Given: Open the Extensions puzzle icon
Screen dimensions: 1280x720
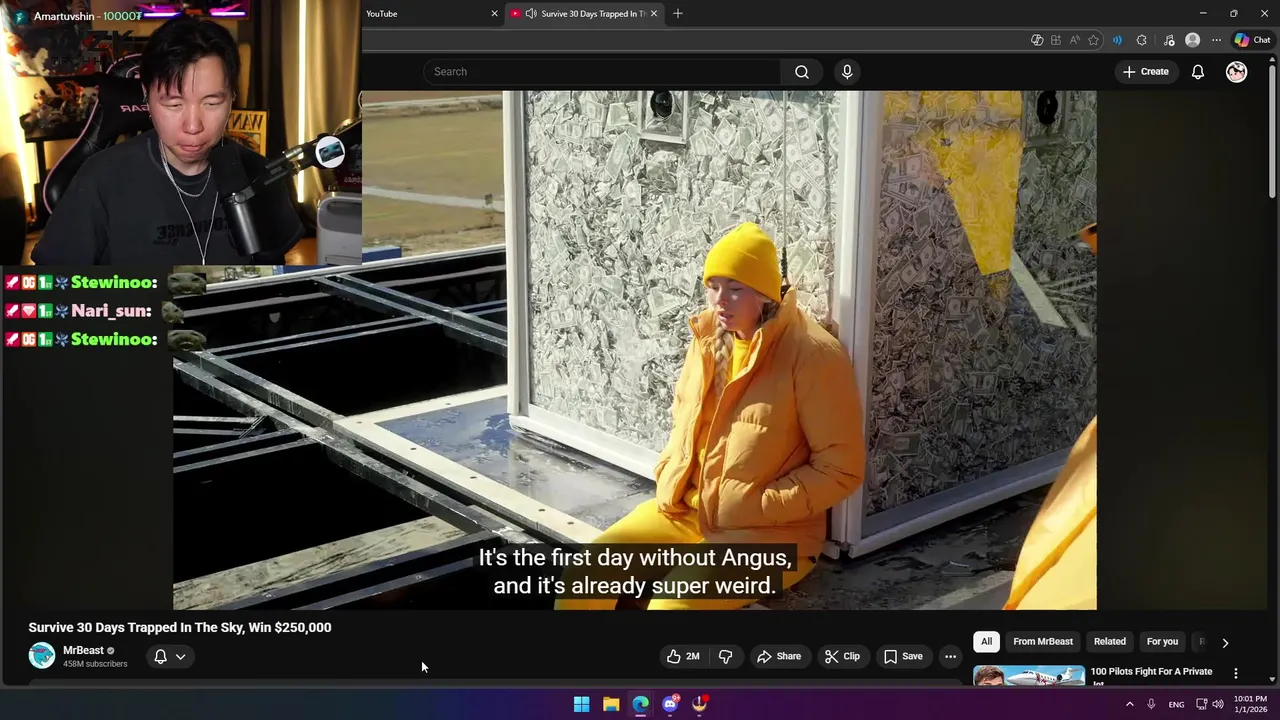Looking at the screenshot, I should pyautogui.click(x=1142, y=40).
